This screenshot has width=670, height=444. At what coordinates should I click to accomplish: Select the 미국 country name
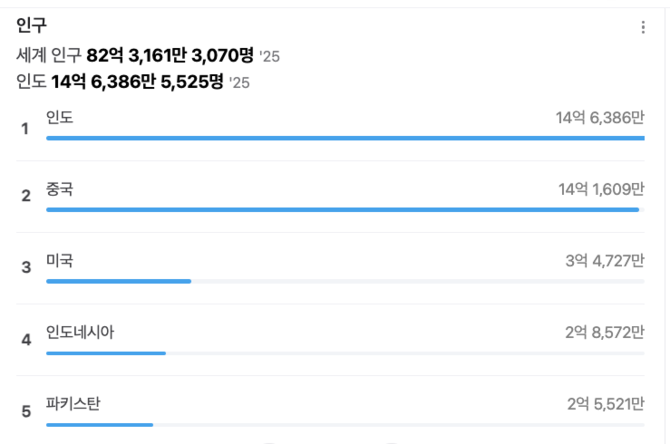coord(60,261)
